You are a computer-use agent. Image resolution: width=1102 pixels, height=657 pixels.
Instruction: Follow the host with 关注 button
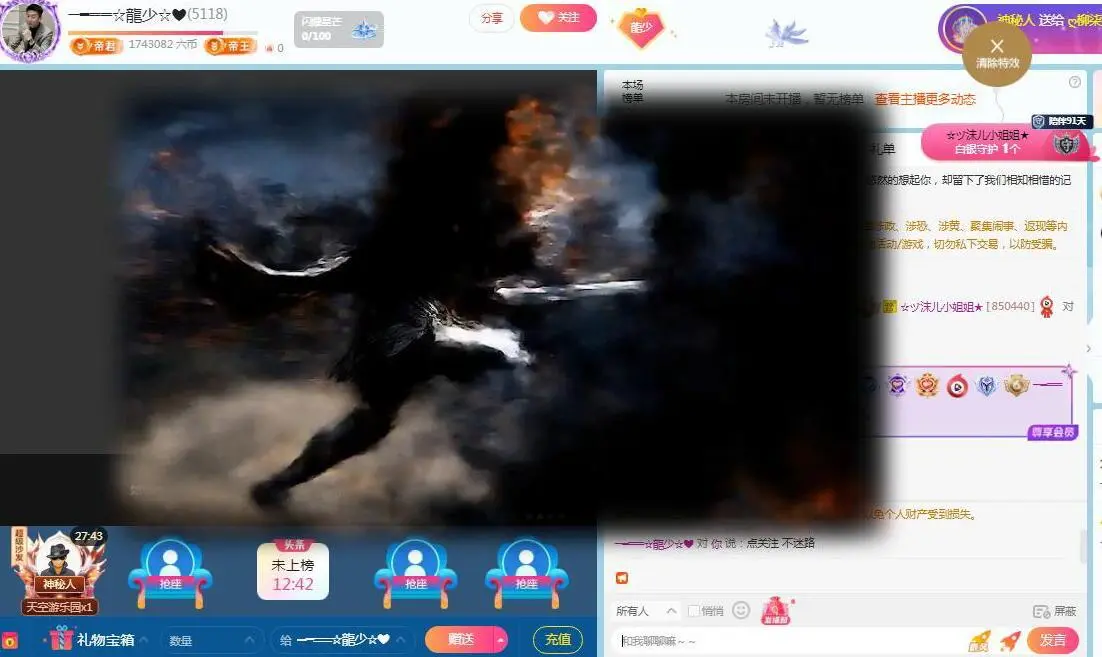558,18
